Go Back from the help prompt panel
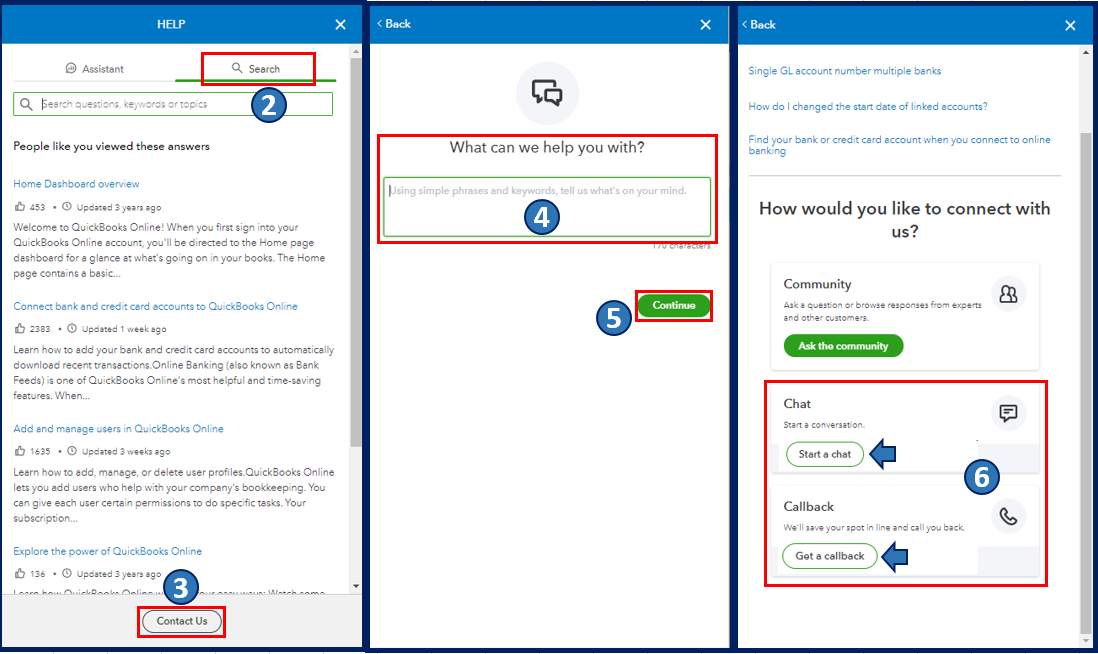Image resolution: width=1098 pixels, height=654 pixels. click(x=394, y=24)
